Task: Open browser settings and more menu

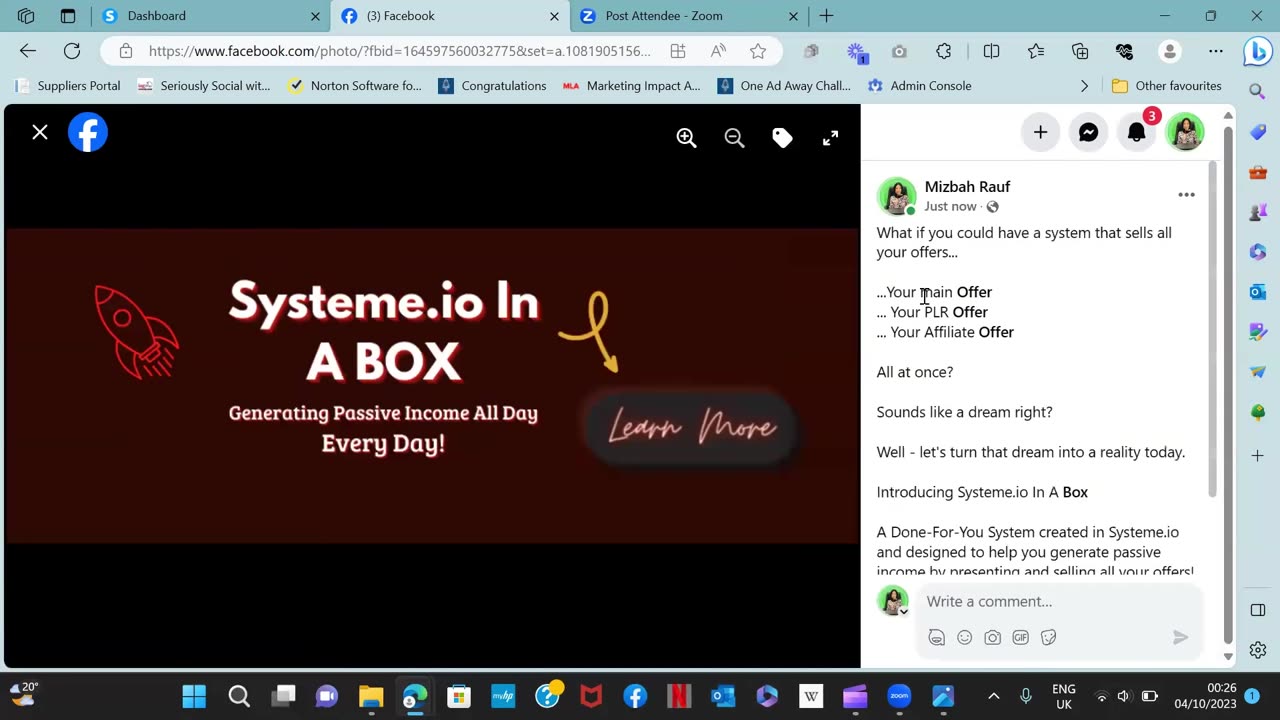Action: click(1215, 51)
